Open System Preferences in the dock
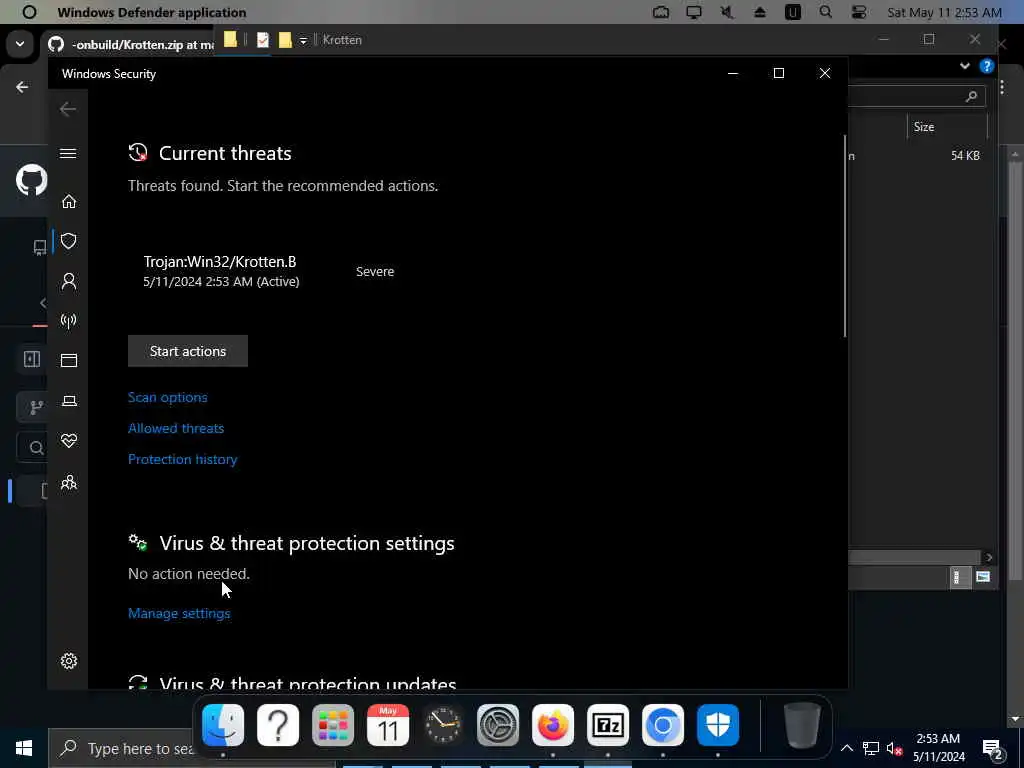 tap(498, 725)
